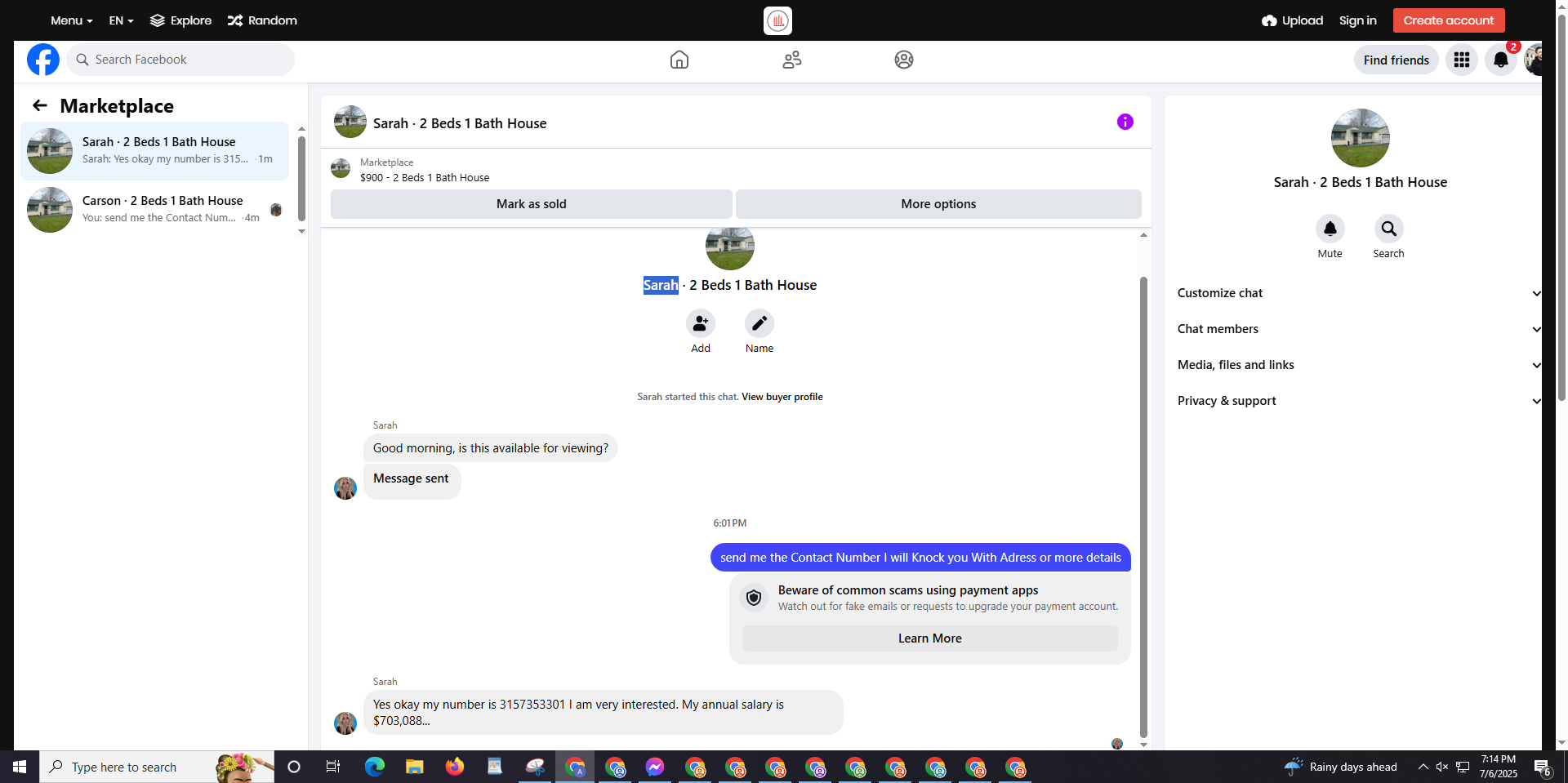Click the Windows 'Type here to search' box

157,767
